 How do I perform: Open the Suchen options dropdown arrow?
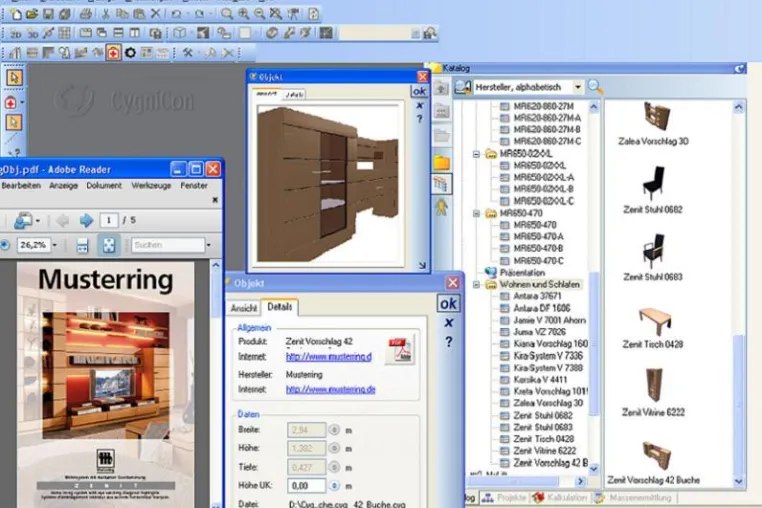[x=208, y=245]
